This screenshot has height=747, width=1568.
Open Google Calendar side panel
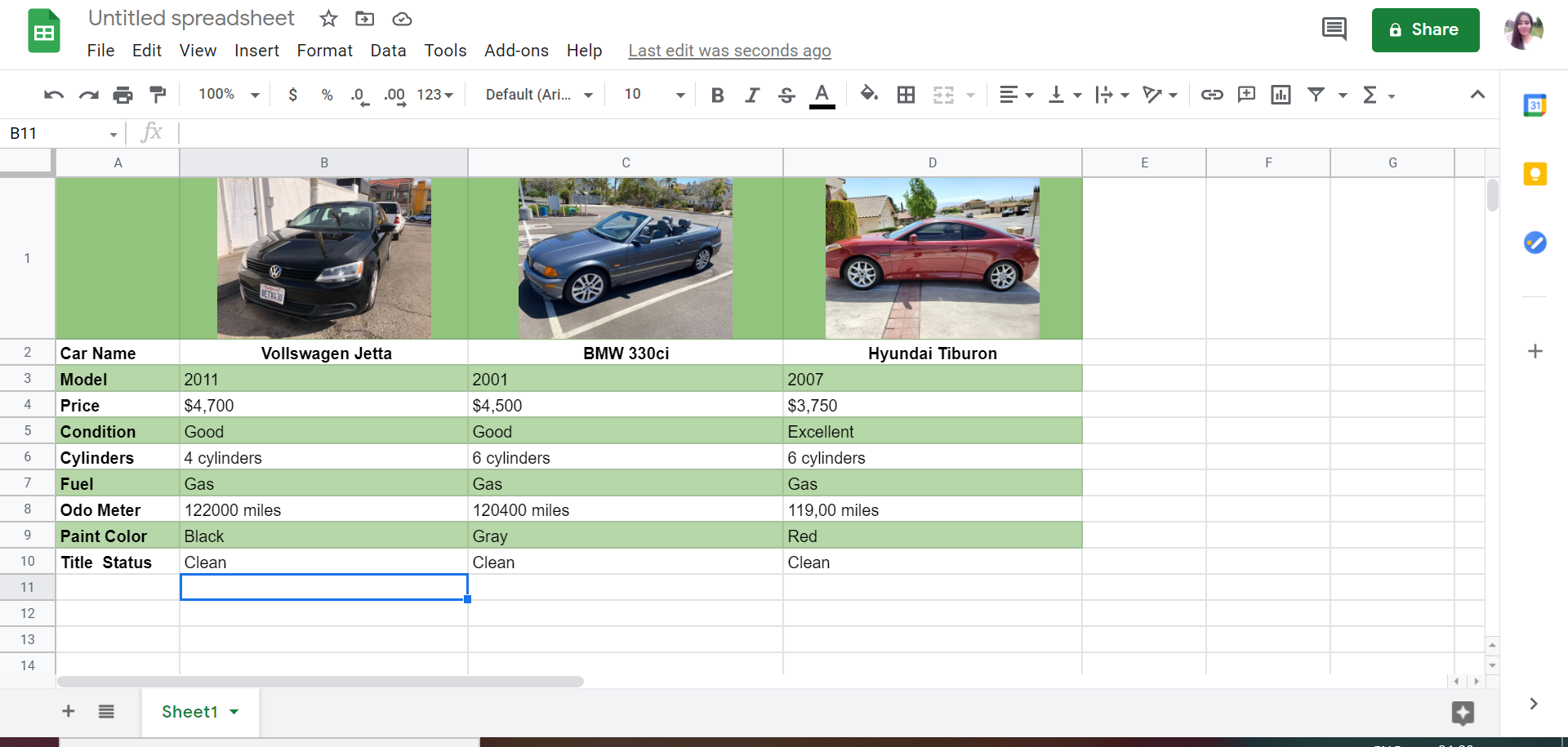click(1535, 105)
